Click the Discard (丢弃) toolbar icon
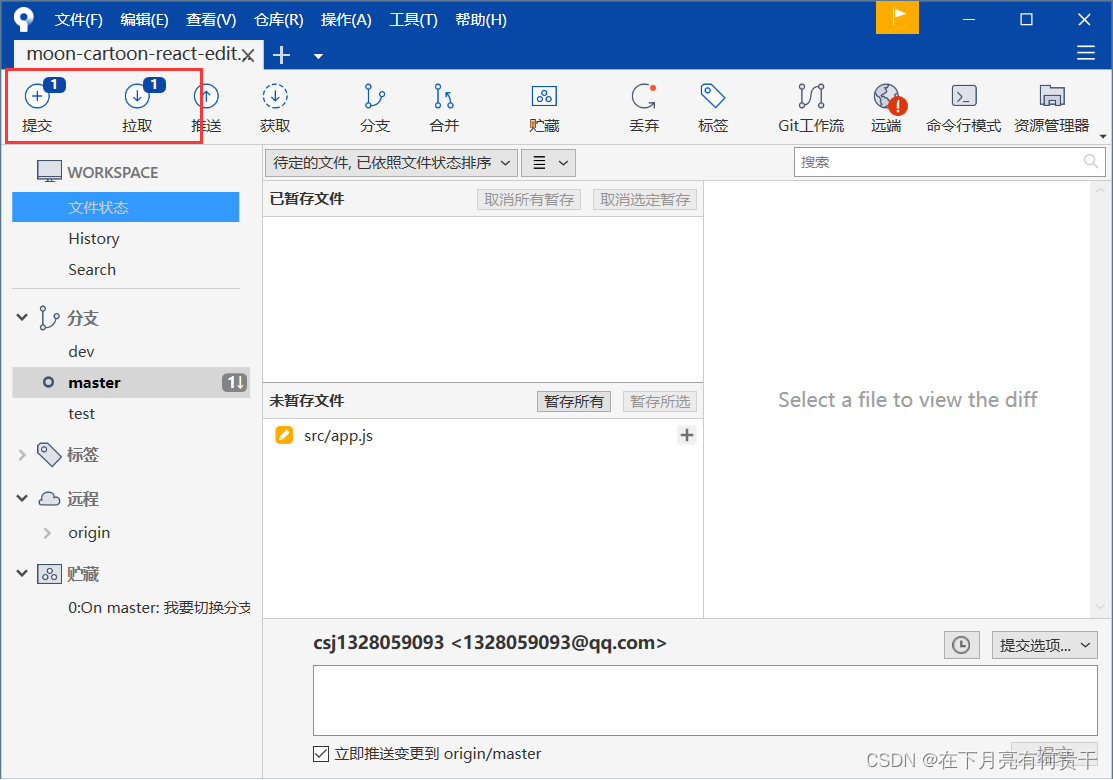This screenshot has height=780, width=1113. (x=644, y=106)
